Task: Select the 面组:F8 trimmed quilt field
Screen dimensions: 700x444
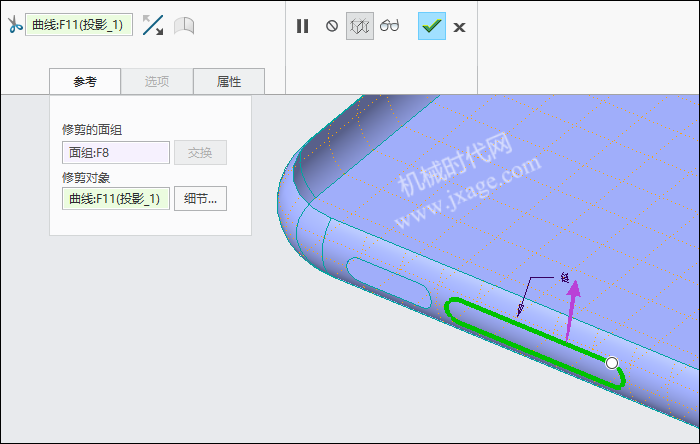Action: coord(116,153)
